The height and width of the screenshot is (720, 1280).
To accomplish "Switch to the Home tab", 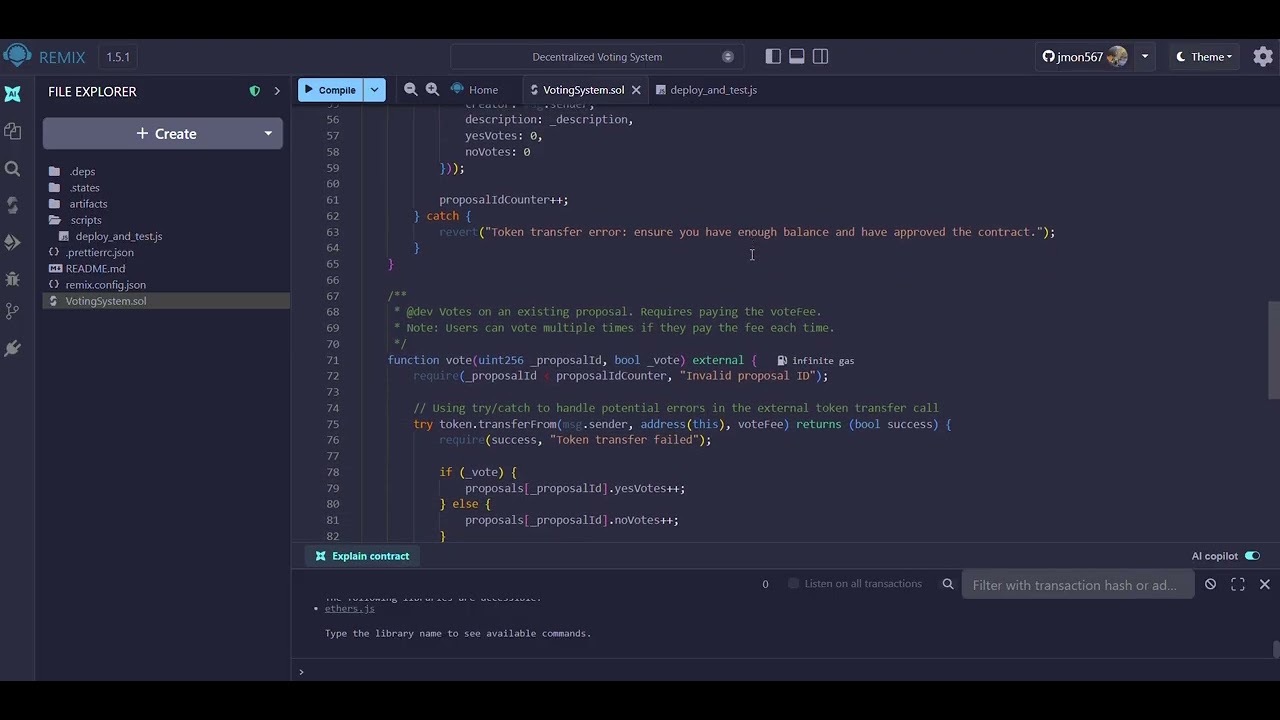I will click(x=474, y=90).
